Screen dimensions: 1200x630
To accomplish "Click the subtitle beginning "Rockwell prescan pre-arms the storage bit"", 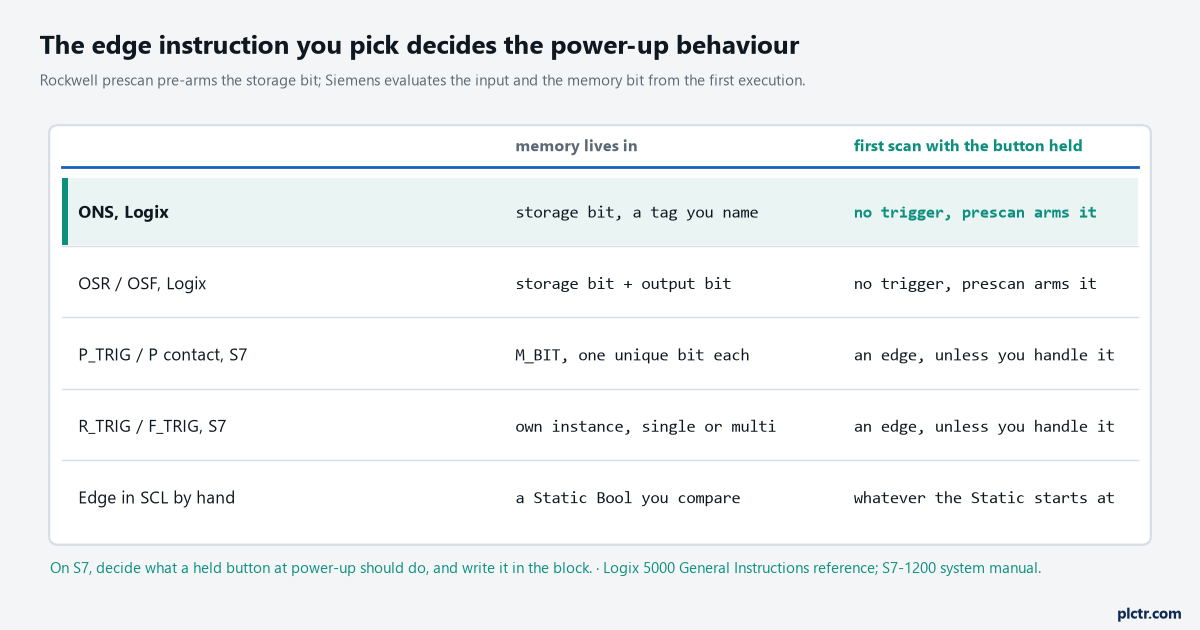I will coord(423,80).
